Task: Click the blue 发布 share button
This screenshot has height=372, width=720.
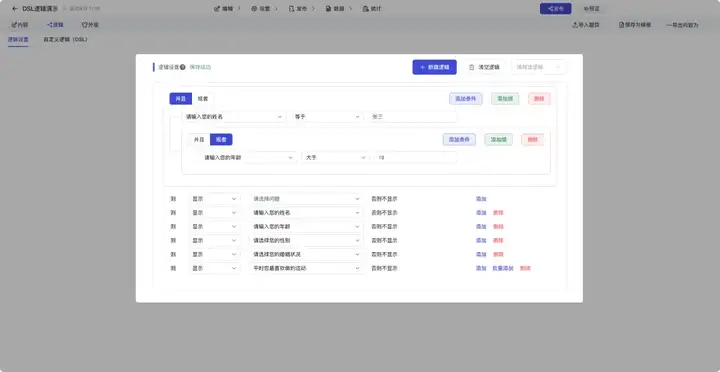Action: [x=555, y=9]
